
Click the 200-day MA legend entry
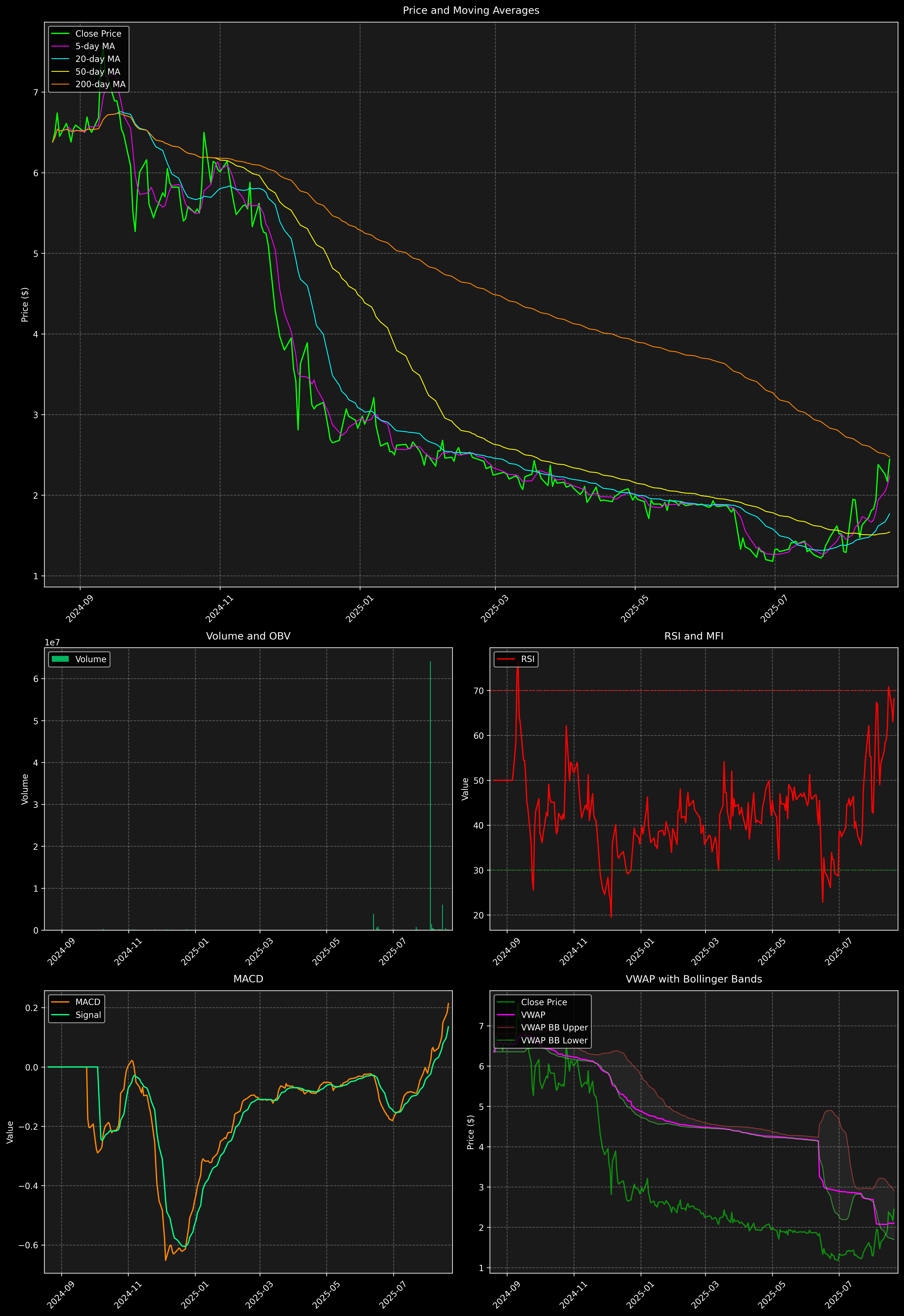click(x=100, y=84)
